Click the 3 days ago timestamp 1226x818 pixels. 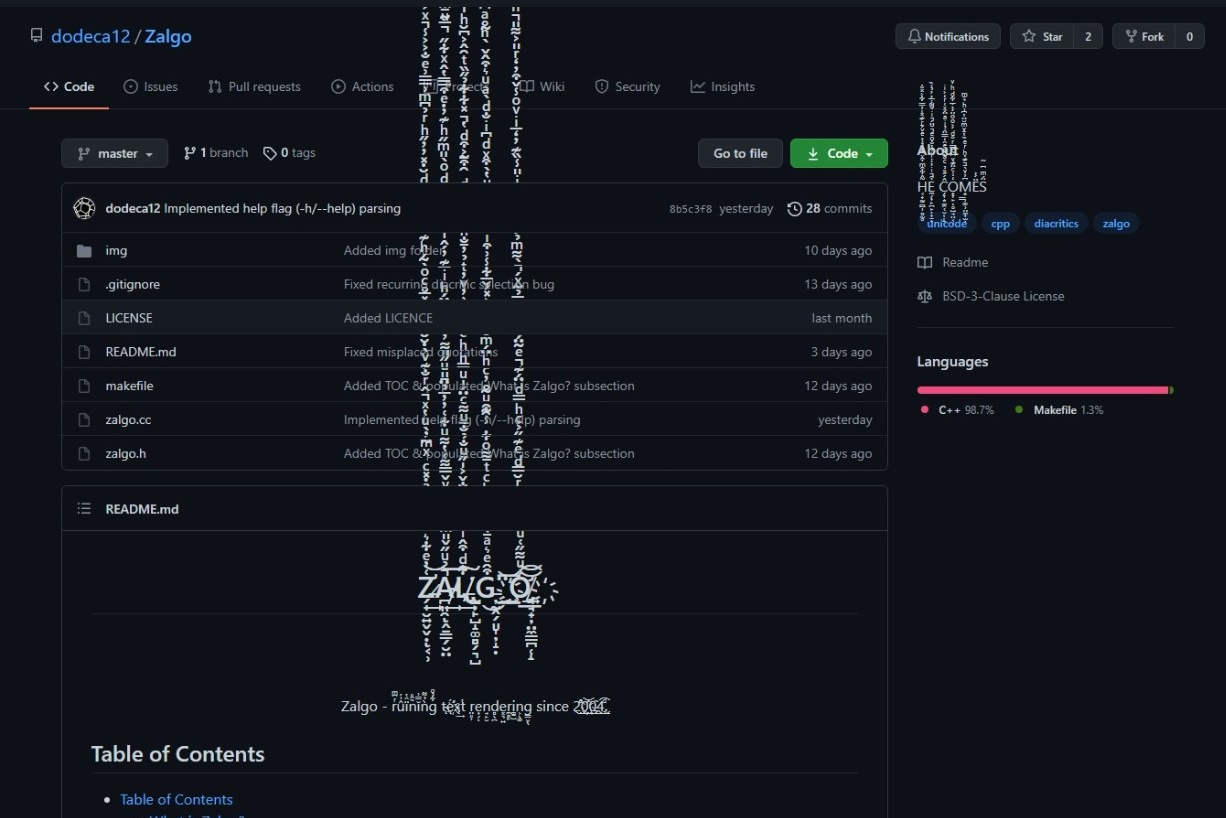point(842,352)
